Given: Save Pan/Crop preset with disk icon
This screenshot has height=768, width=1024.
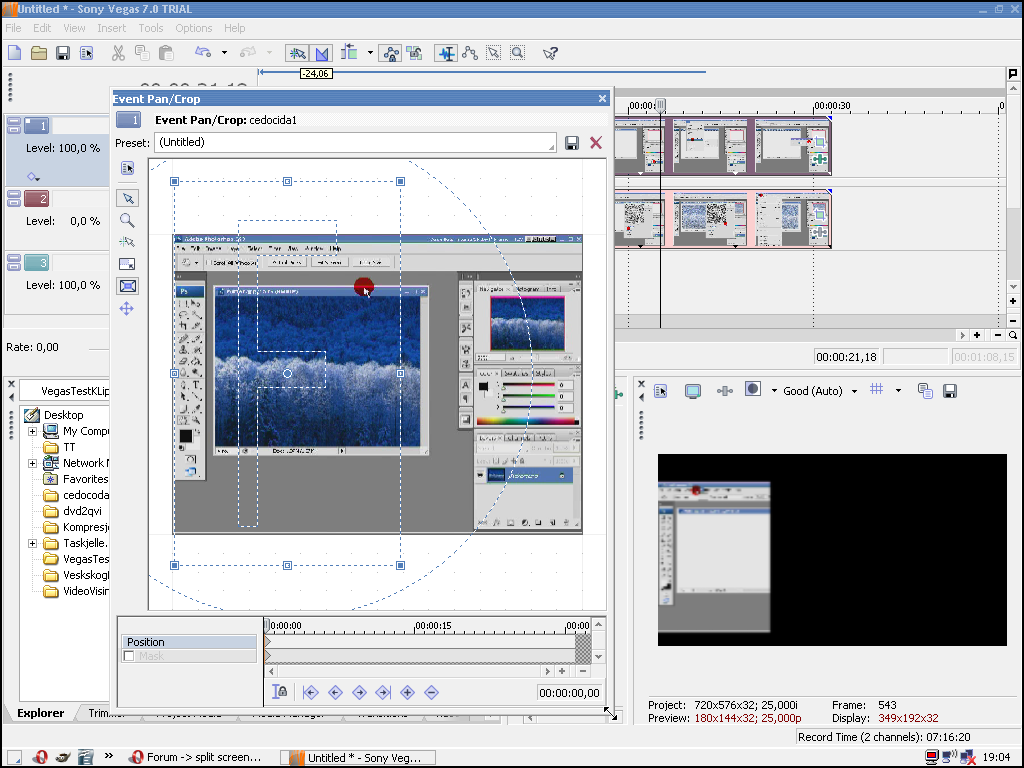Looking at the screenshot, I should [x=571, y=143].
